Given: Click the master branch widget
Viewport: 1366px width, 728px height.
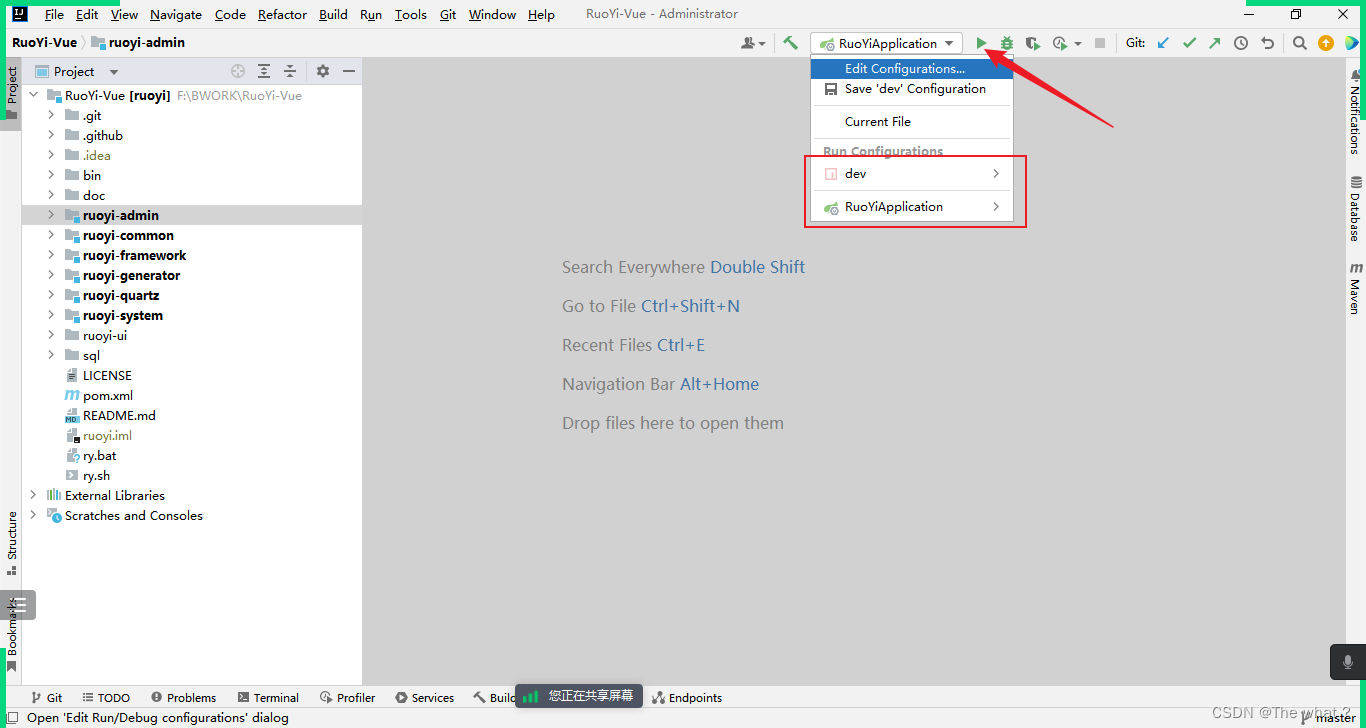Looking at the screenshot, I should tap(1328, 717).
